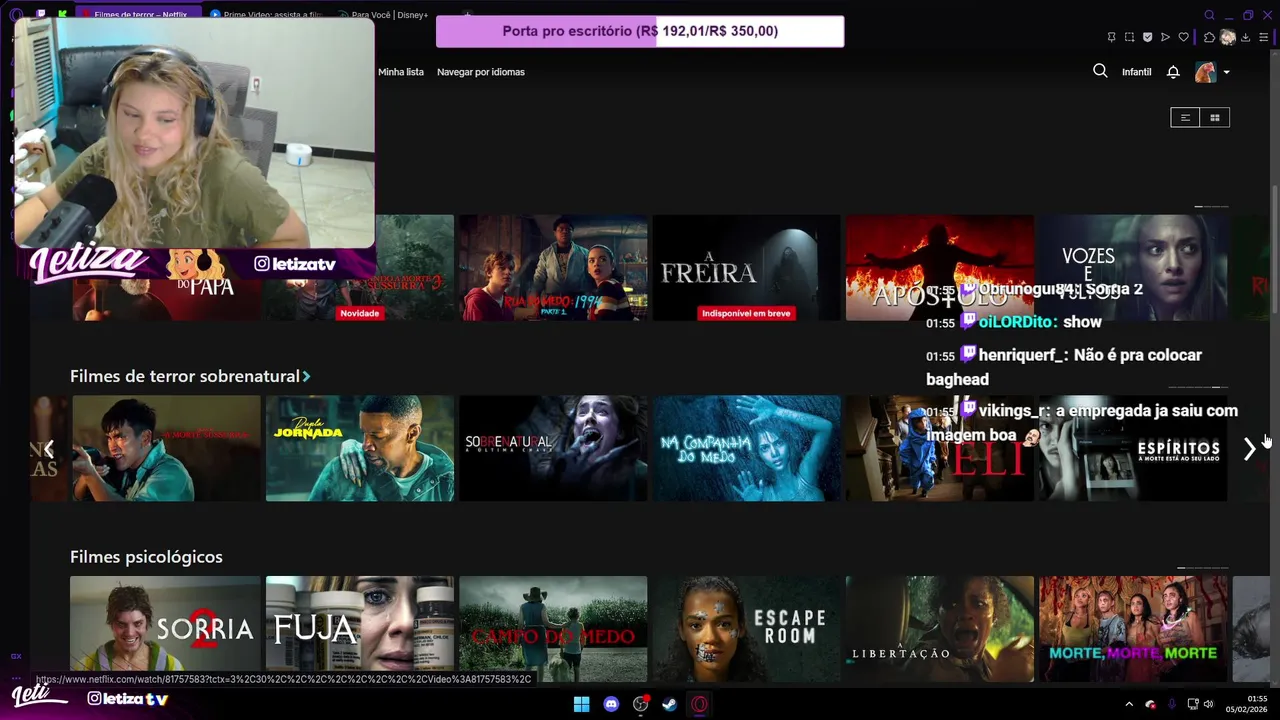The image size is (1280, 720).
Task: Open the Twitch pinned tab icon
Action: tap(41, 15)
